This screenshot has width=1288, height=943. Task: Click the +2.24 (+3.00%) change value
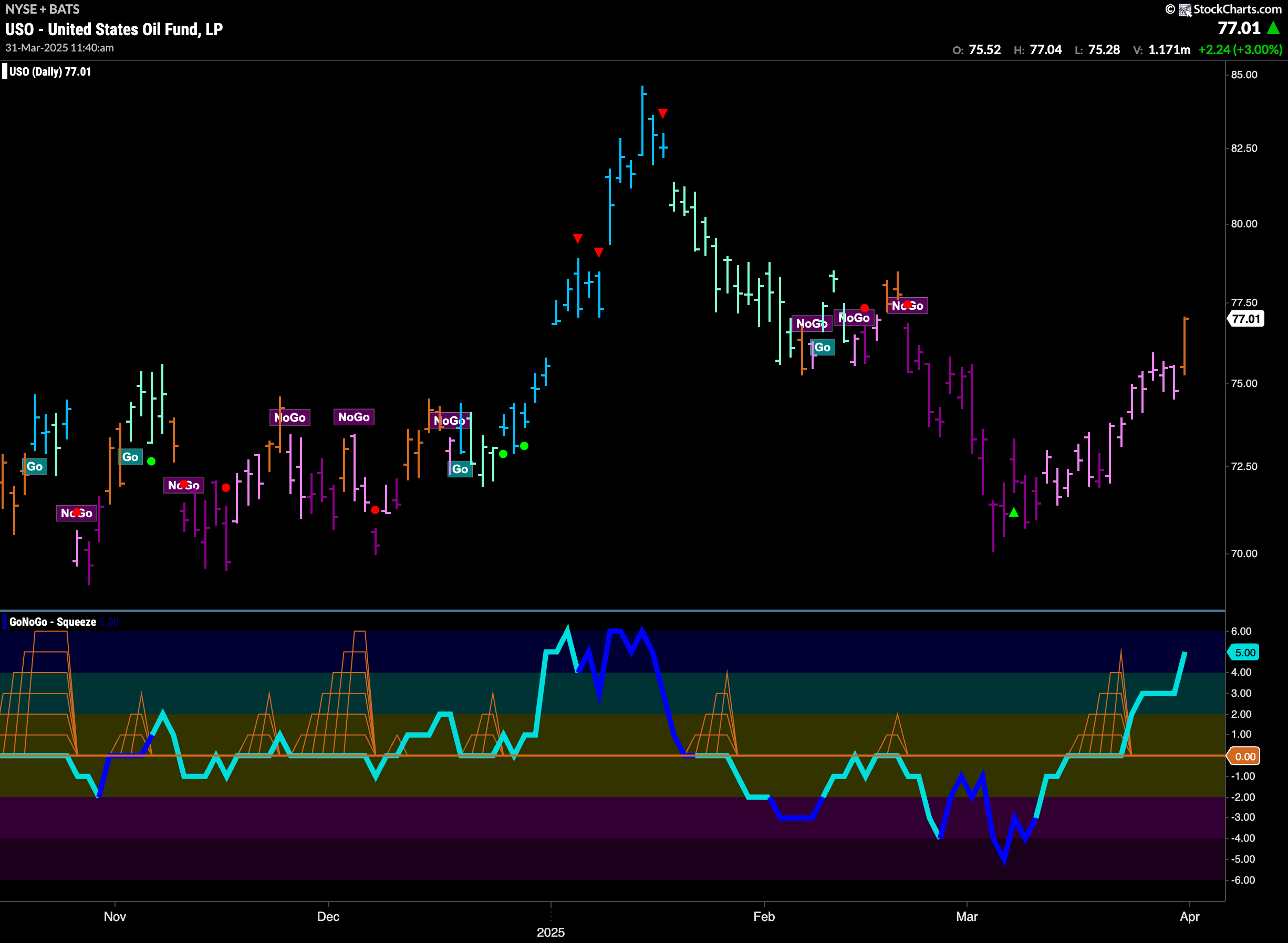tap(1240, 50)
